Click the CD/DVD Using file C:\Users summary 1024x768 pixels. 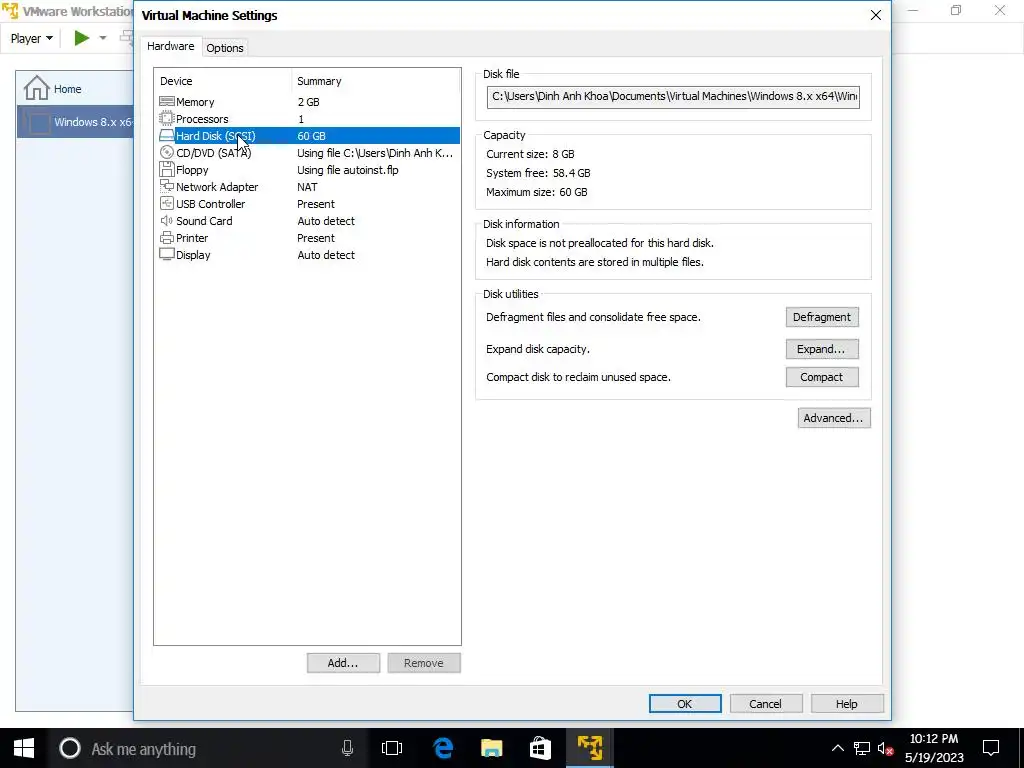(375, 153)
